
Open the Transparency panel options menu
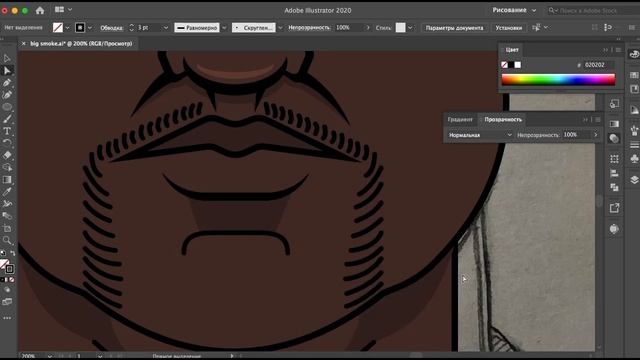click(598, 120)
